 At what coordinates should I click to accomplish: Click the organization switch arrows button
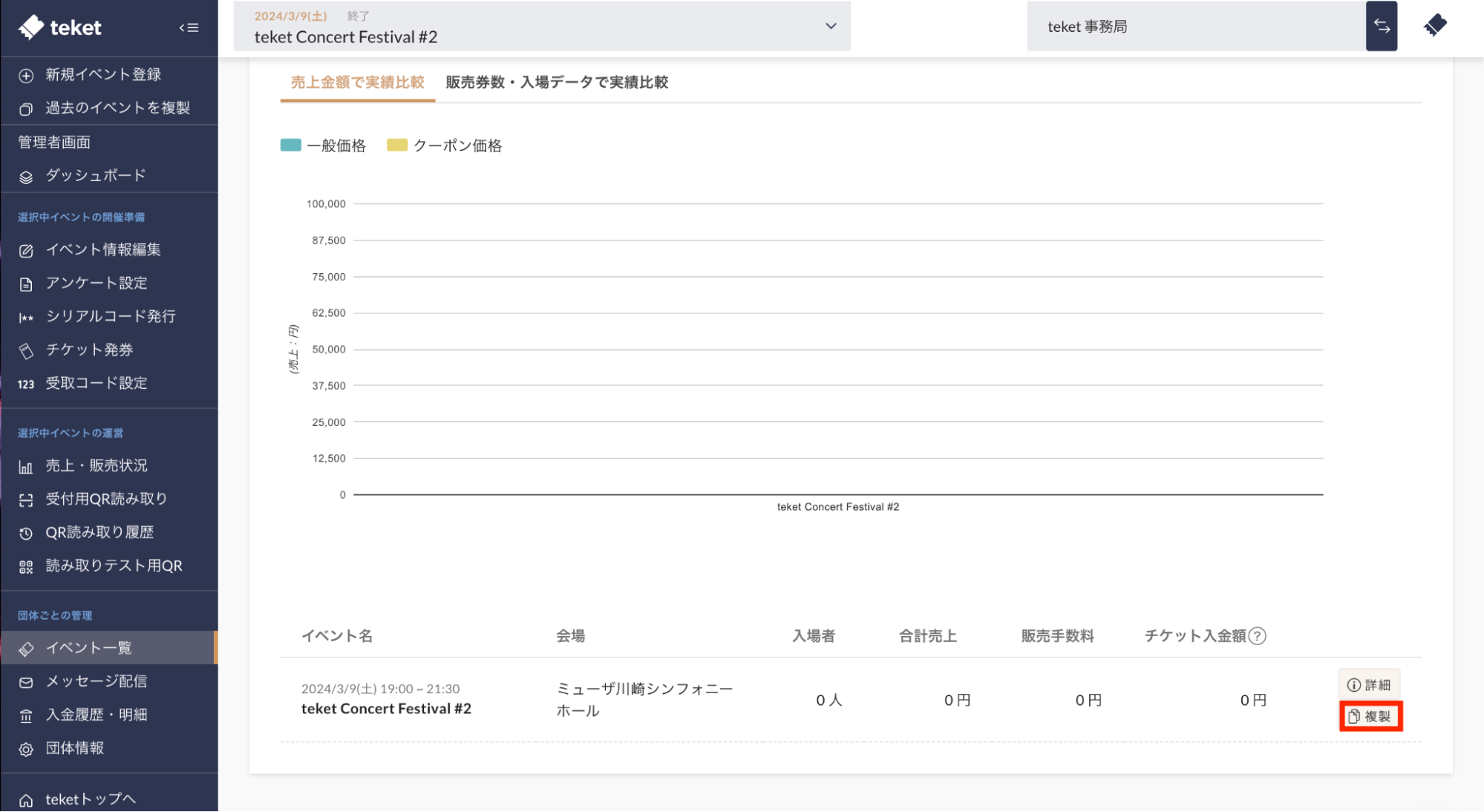1382,26
